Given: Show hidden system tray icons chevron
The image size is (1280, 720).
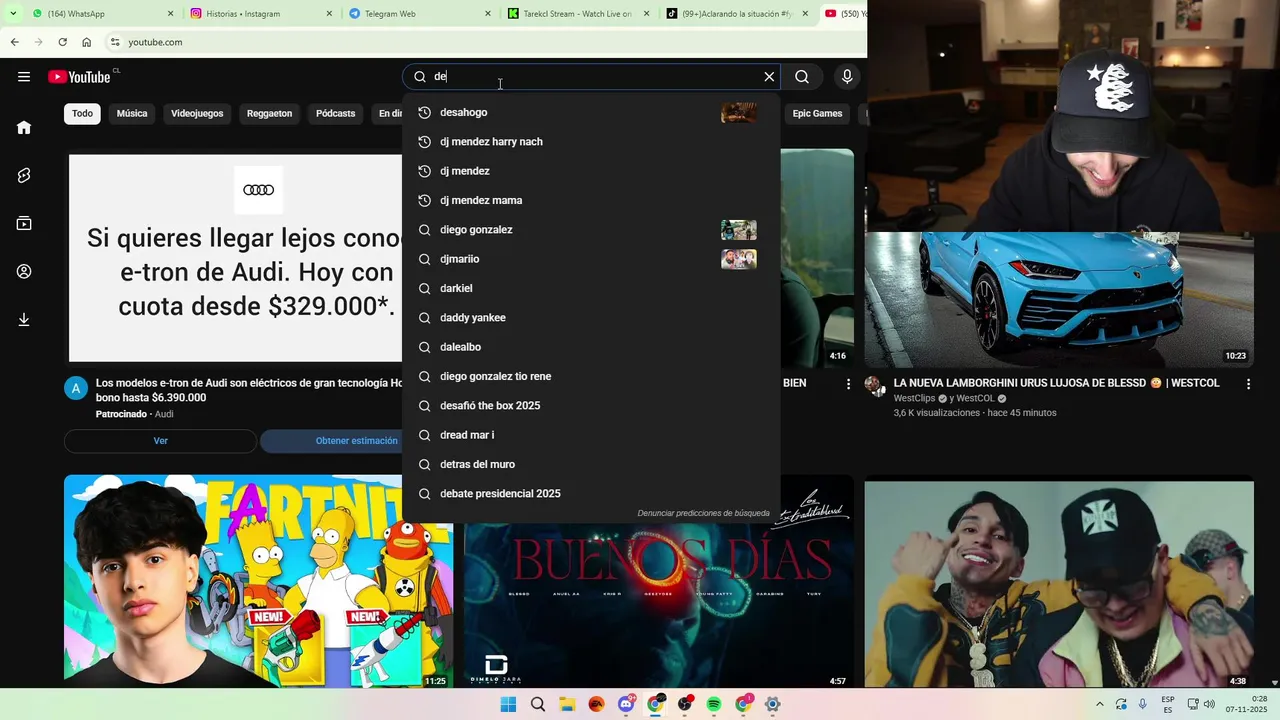Looking at the screenshot, I should tap(1100, 704).
